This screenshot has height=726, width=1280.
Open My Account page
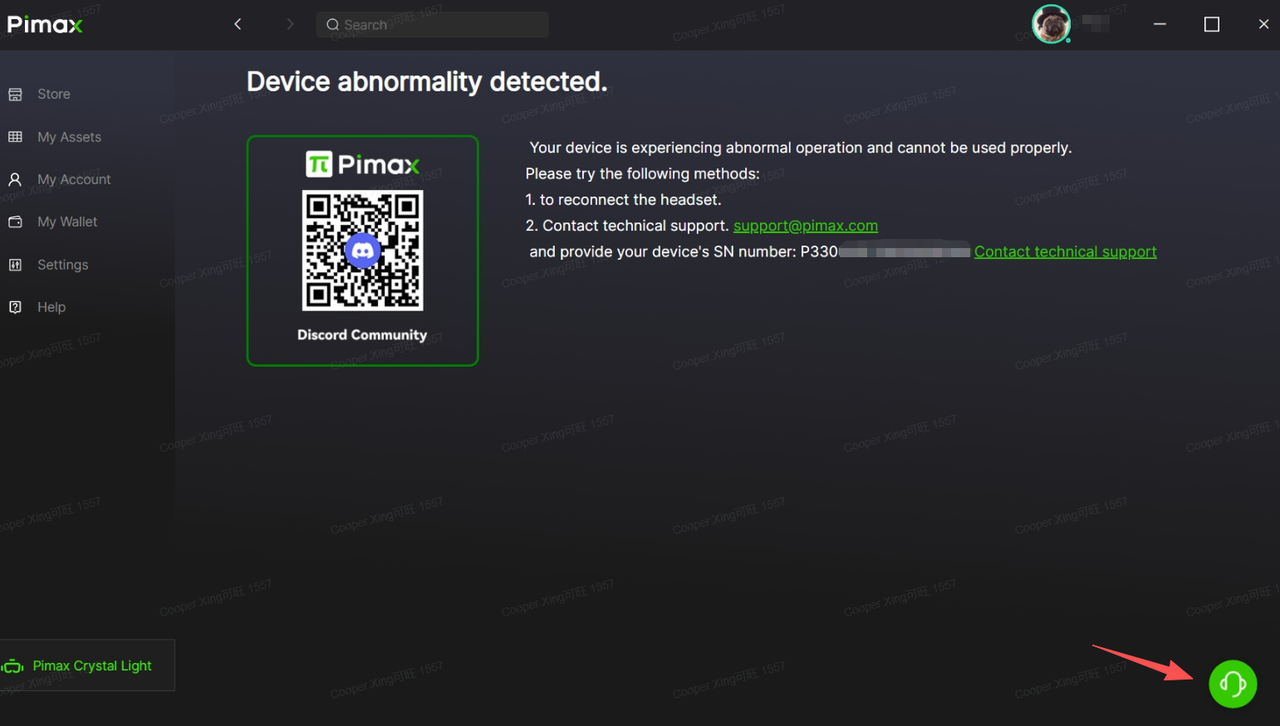74,179
